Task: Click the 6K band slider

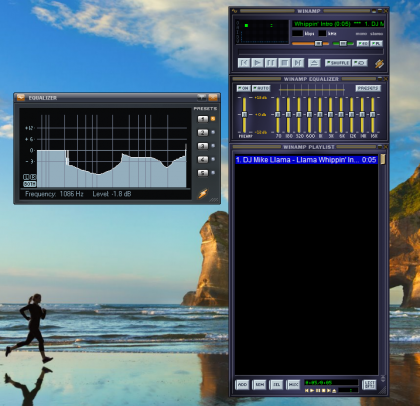Action: (341, 115)
